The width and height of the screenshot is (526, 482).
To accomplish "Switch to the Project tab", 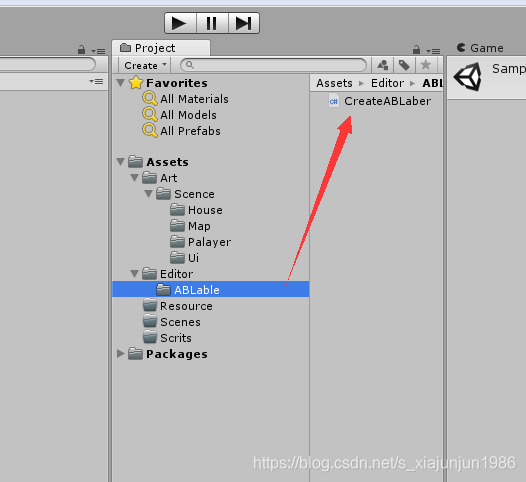I will coord(161,48).
